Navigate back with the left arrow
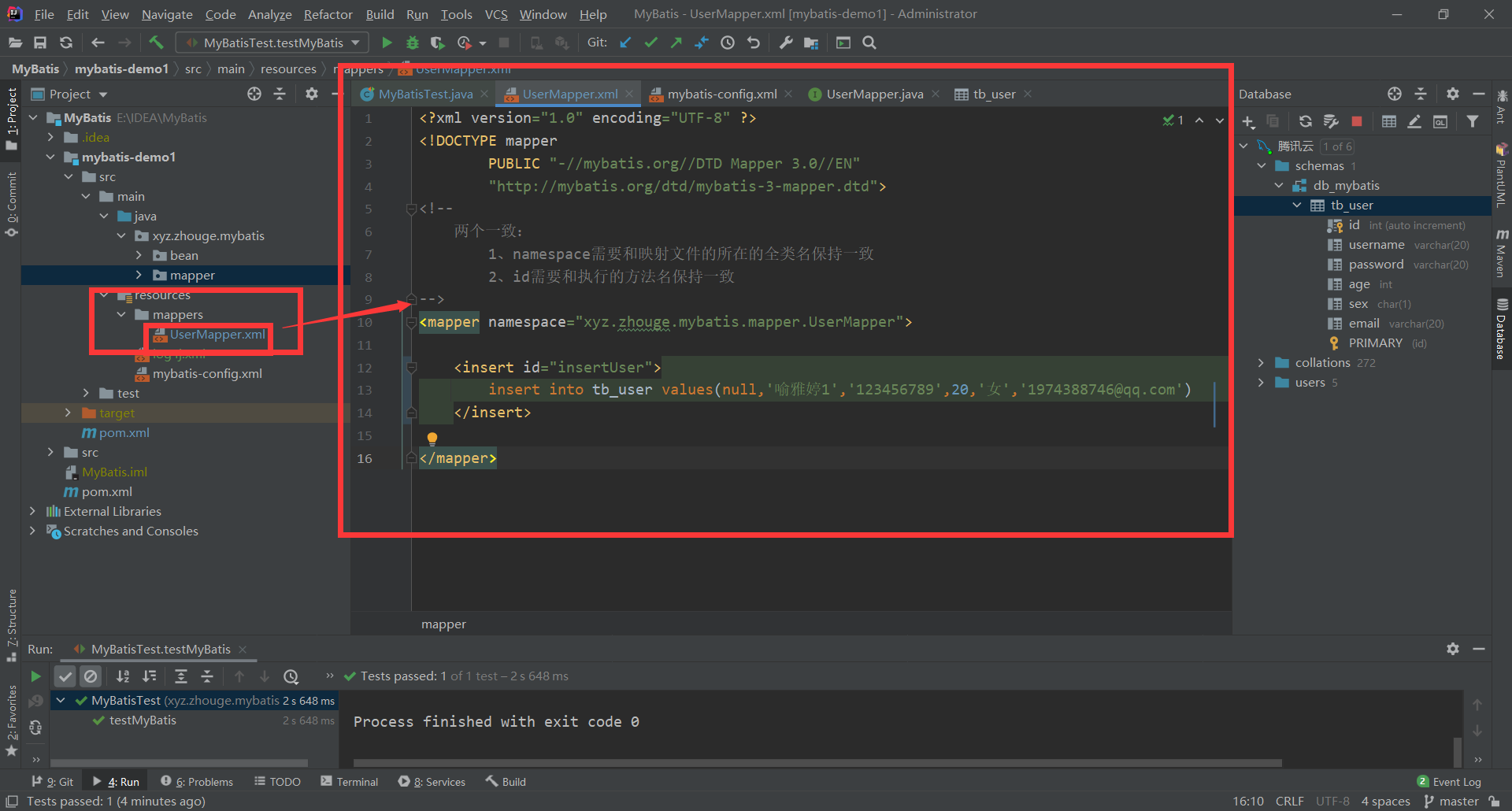Image resolution: width=1512 pixels, height=811 pixels. pyautogui.click(x=98, y=43)
